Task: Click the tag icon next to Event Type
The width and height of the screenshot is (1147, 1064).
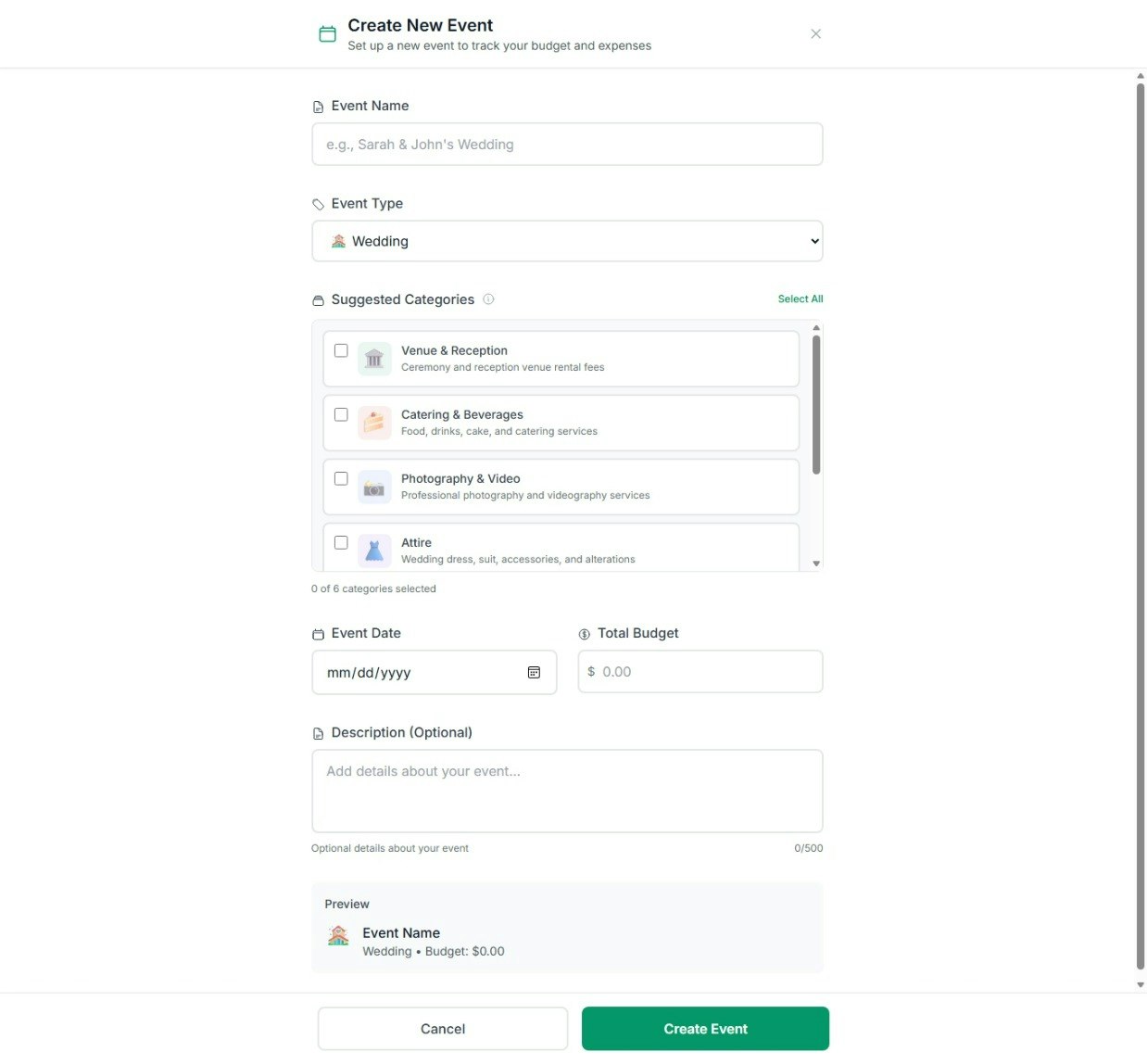Action: (x=318, y=203)
